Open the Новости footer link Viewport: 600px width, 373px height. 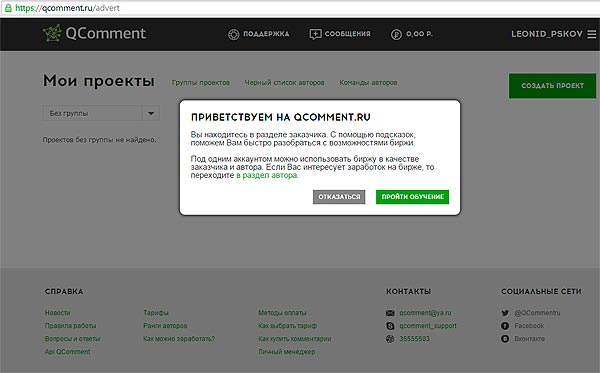coord(57,313)
